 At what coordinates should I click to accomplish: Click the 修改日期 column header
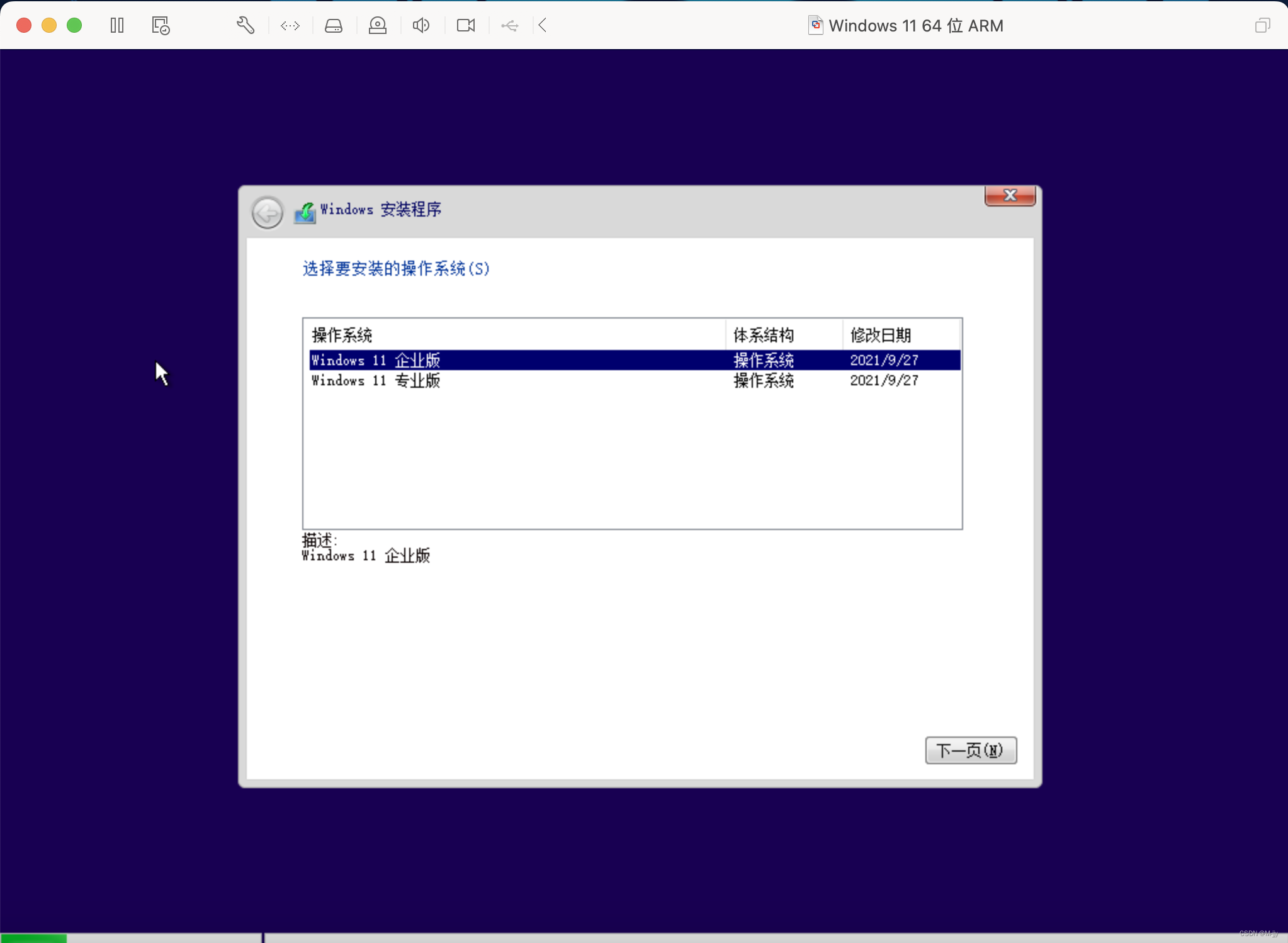(x=901, y=335)
